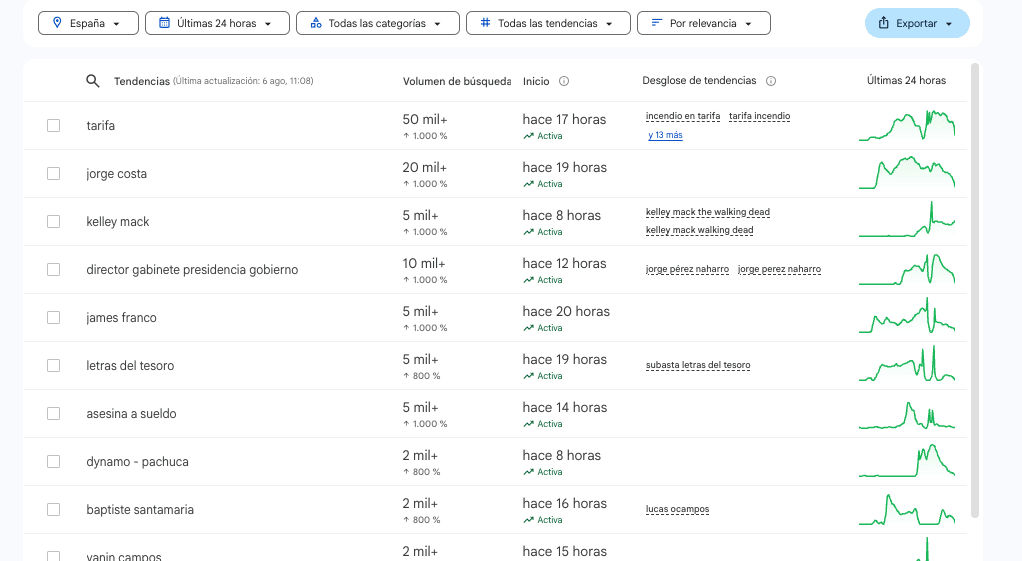
Task: Open 'jorge pérez naharro' accented query
Action: pyautogui.click(x=687, y=269)
